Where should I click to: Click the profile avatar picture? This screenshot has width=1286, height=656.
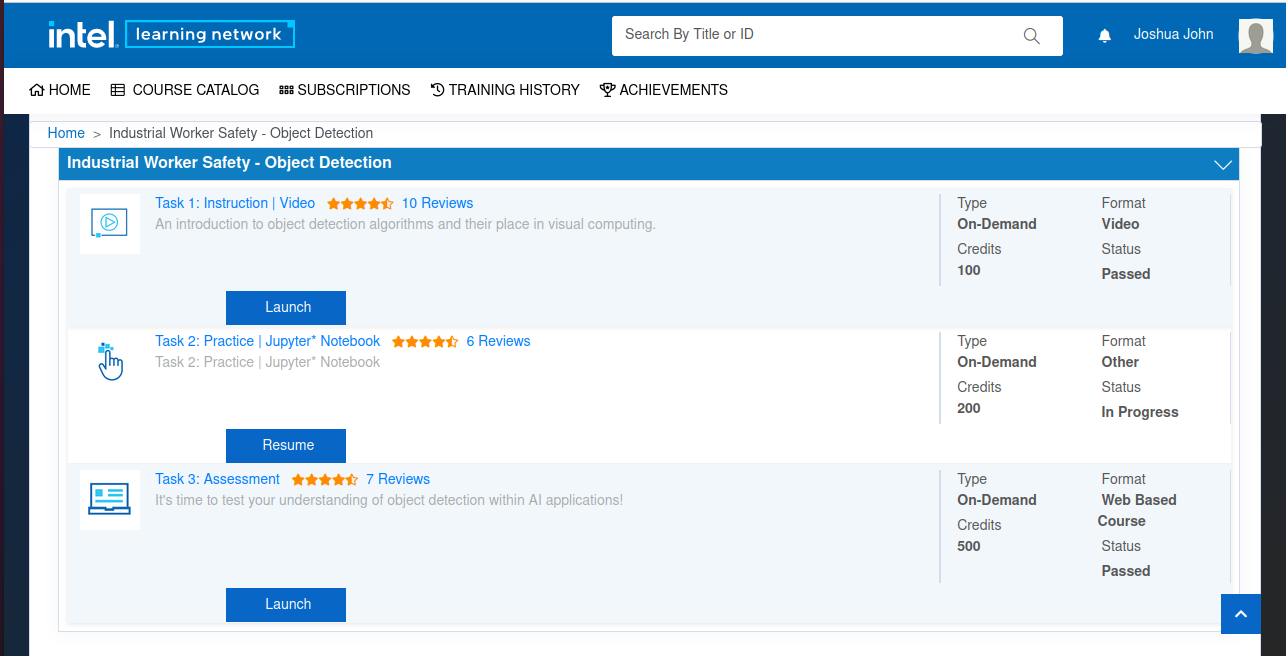point(1255,35)
